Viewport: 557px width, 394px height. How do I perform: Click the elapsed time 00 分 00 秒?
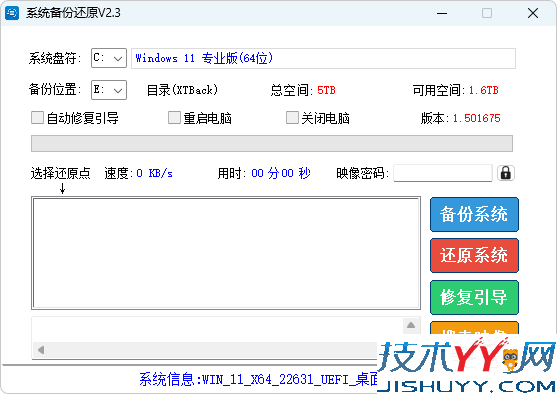(x=281, y=173)
